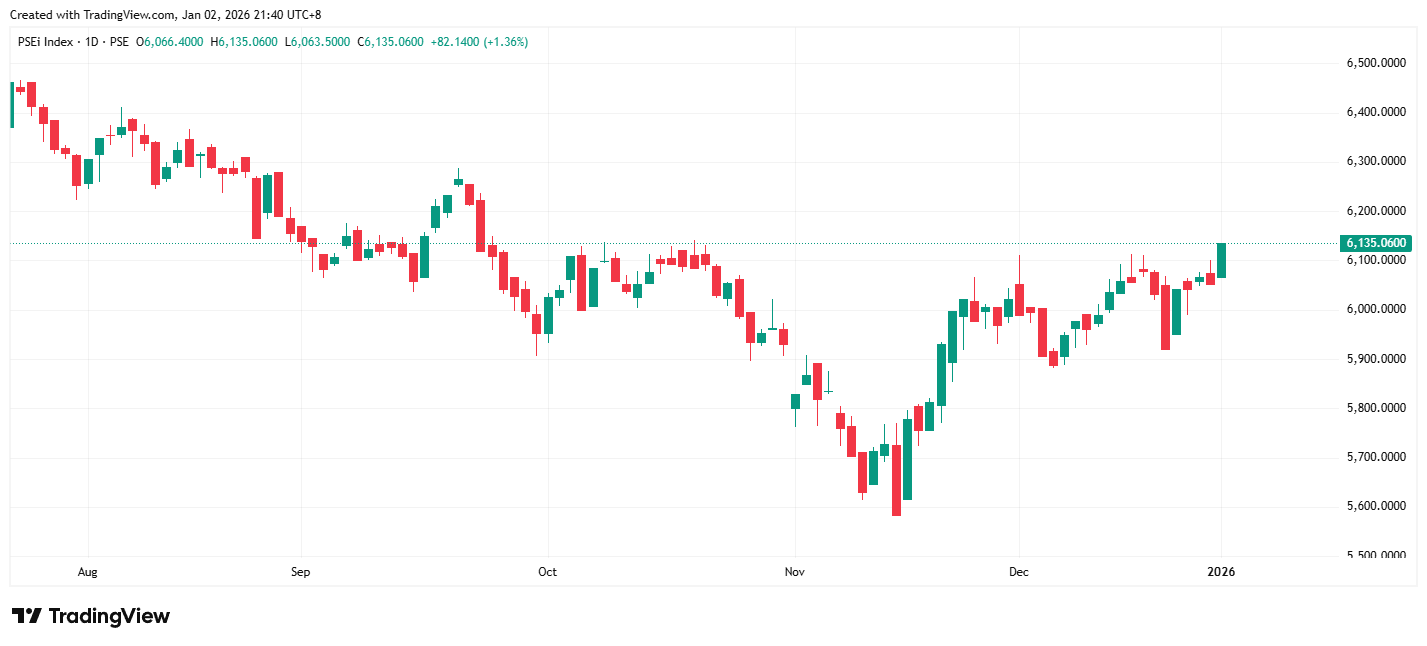Select the Nov label on time axis

click(x=795, y=572)
